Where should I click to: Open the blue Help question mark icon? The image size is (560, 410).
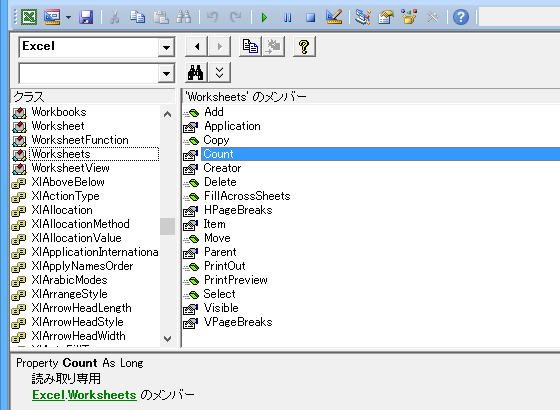[x=461, y=17]
